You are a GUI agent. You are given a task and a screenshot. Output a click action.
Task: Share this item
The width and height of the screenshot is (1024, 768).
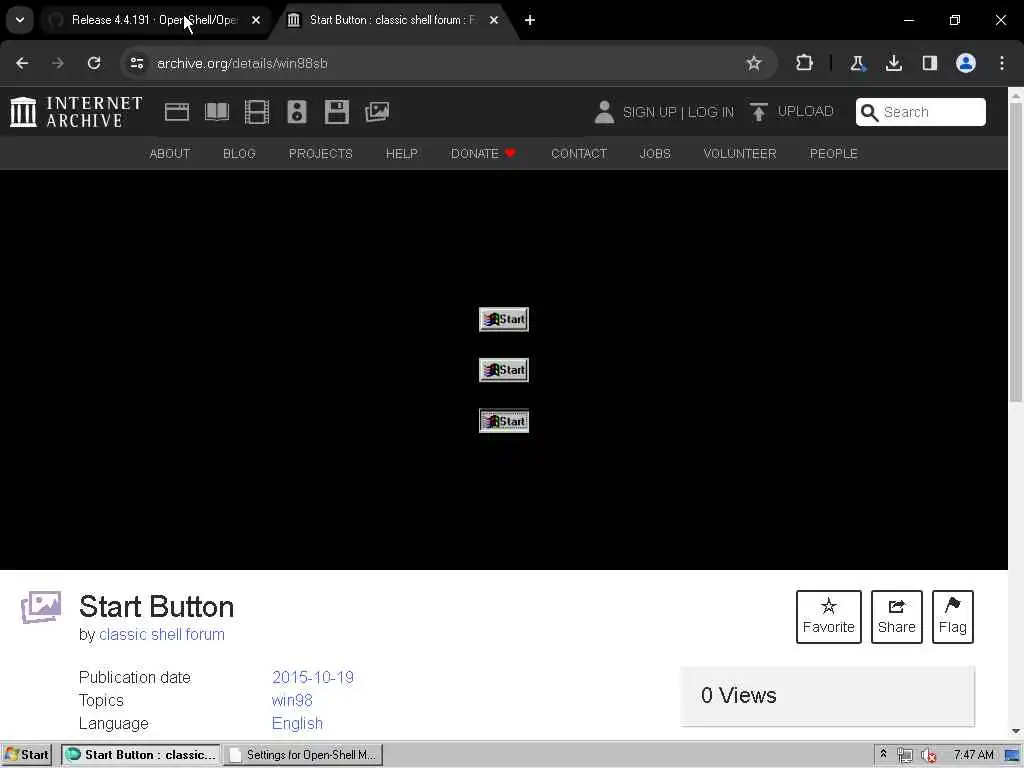(x=897, y=617)
